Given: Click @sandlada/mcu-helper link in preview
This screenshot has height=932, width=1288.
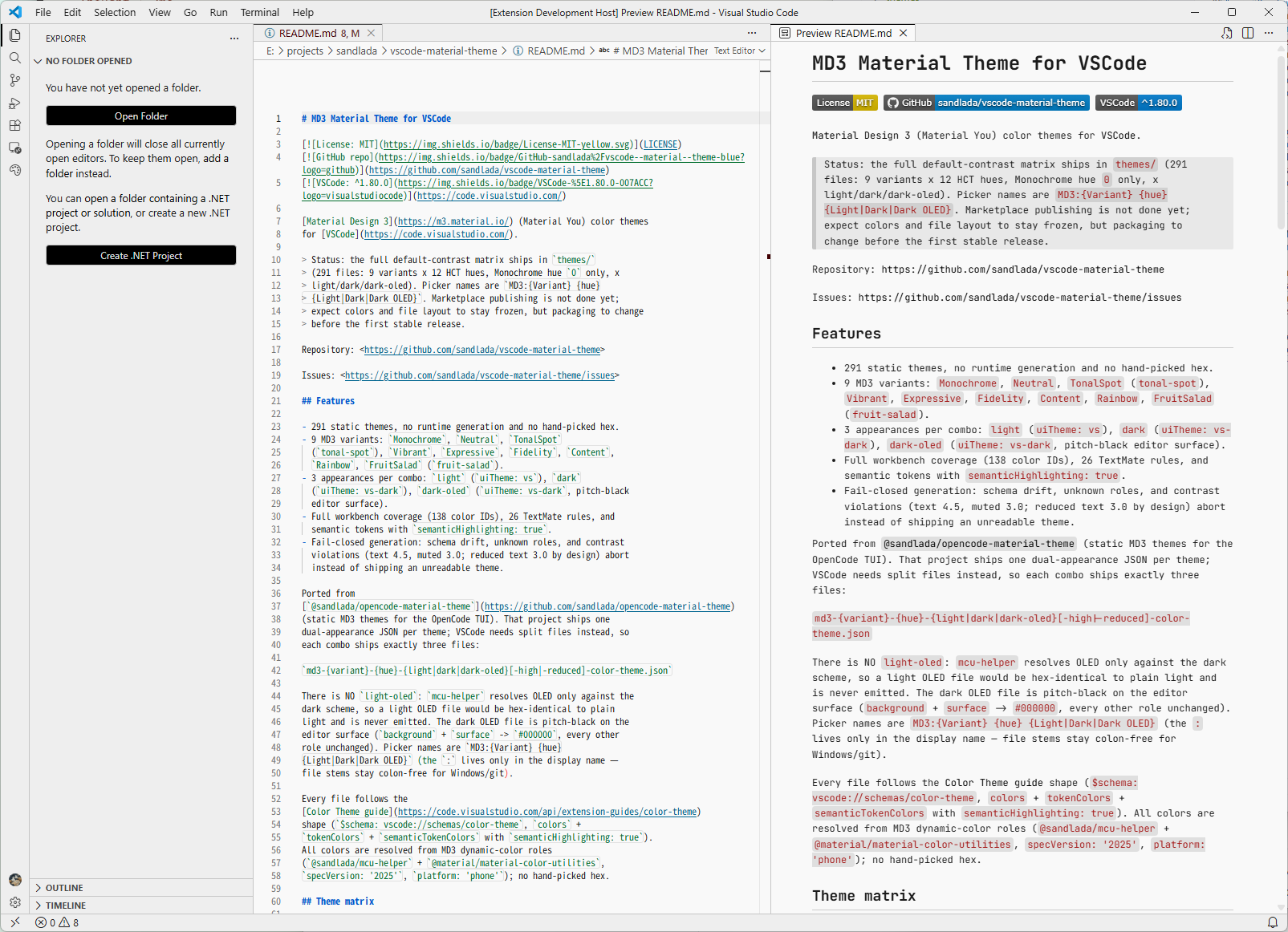Looking at the screenshot, I should click(1097, 829).
